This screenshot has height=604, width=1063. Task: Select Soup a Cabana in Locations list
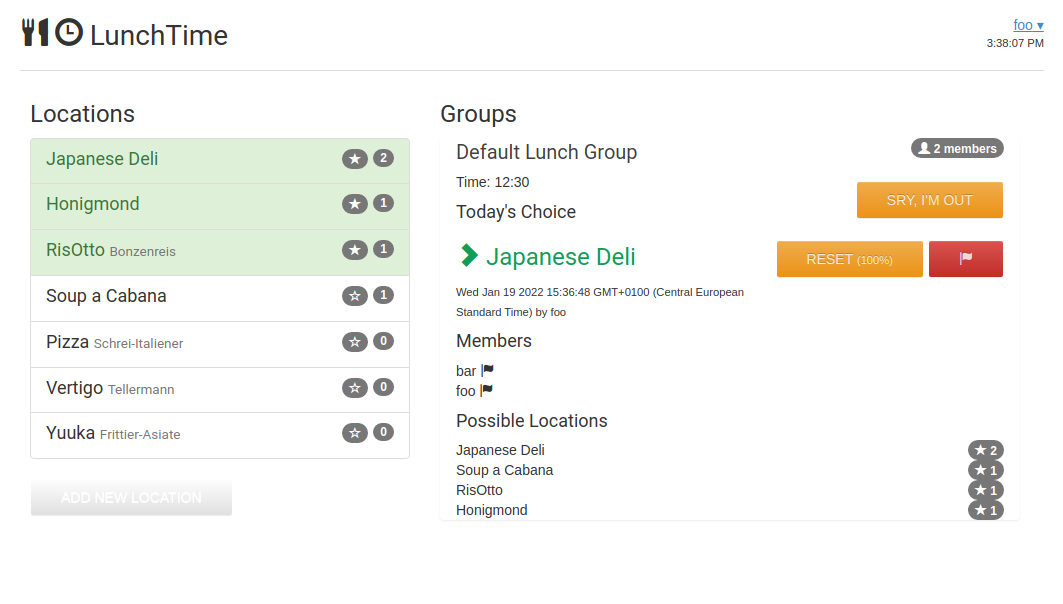[107, 296]
